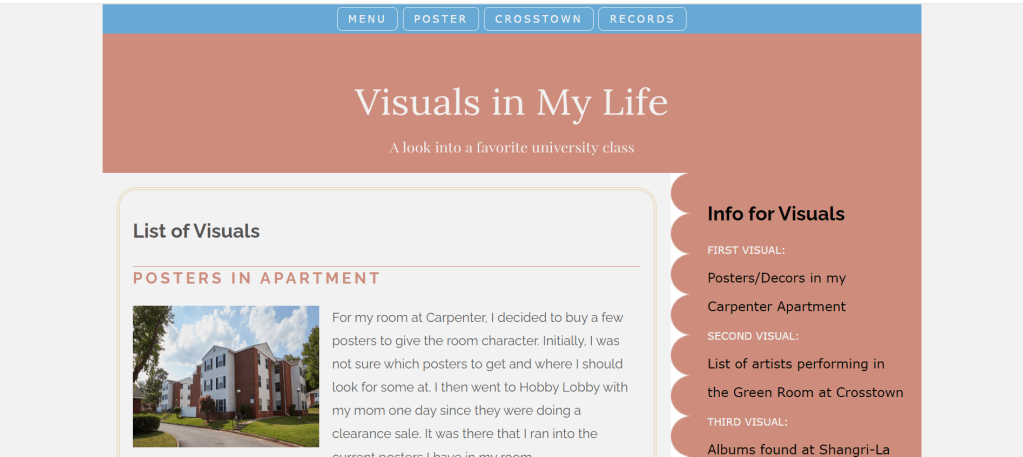Viewport: 1023px width, 457px height.
Task: Jump to the RECORDS nav button
Action: (642, 19)
